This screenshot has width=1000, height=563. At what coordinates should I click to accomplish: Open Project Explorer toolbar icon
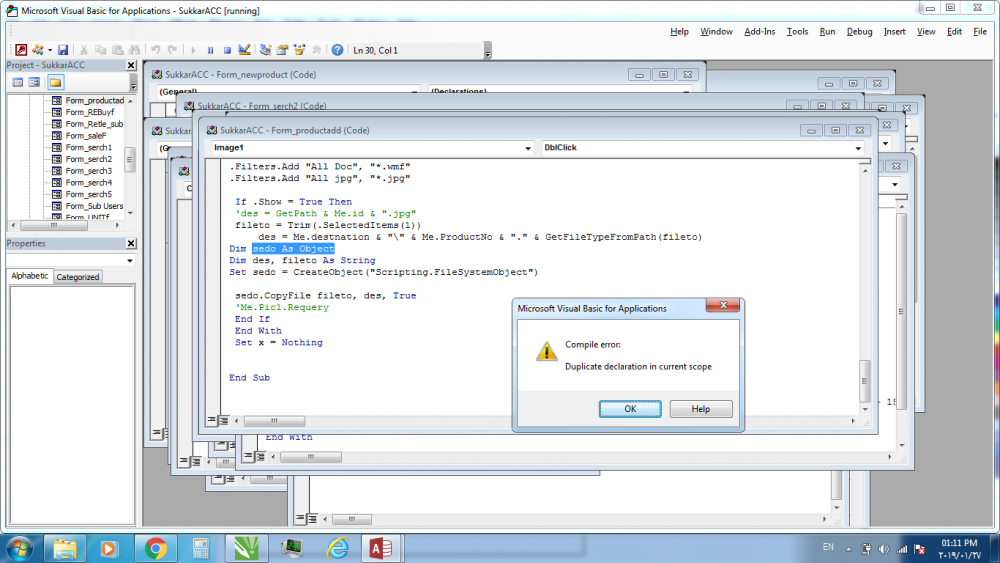click(x=265, y=50)
